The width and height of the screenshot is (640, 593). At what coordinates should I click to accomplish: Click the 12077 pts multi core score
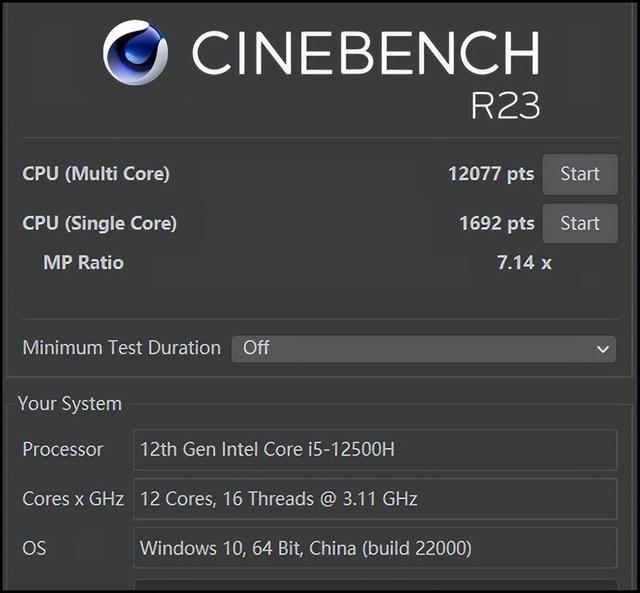[491, 174]
